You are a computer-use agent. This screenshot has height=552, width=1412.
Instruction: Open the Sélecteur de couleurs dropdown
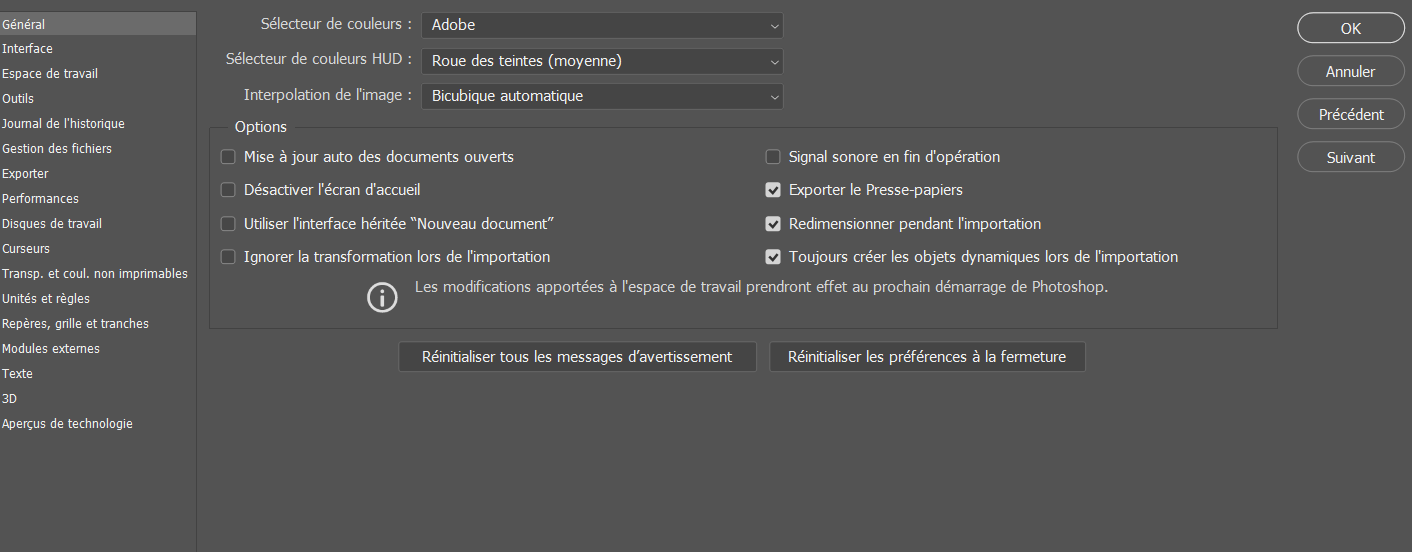pos(602,25)
